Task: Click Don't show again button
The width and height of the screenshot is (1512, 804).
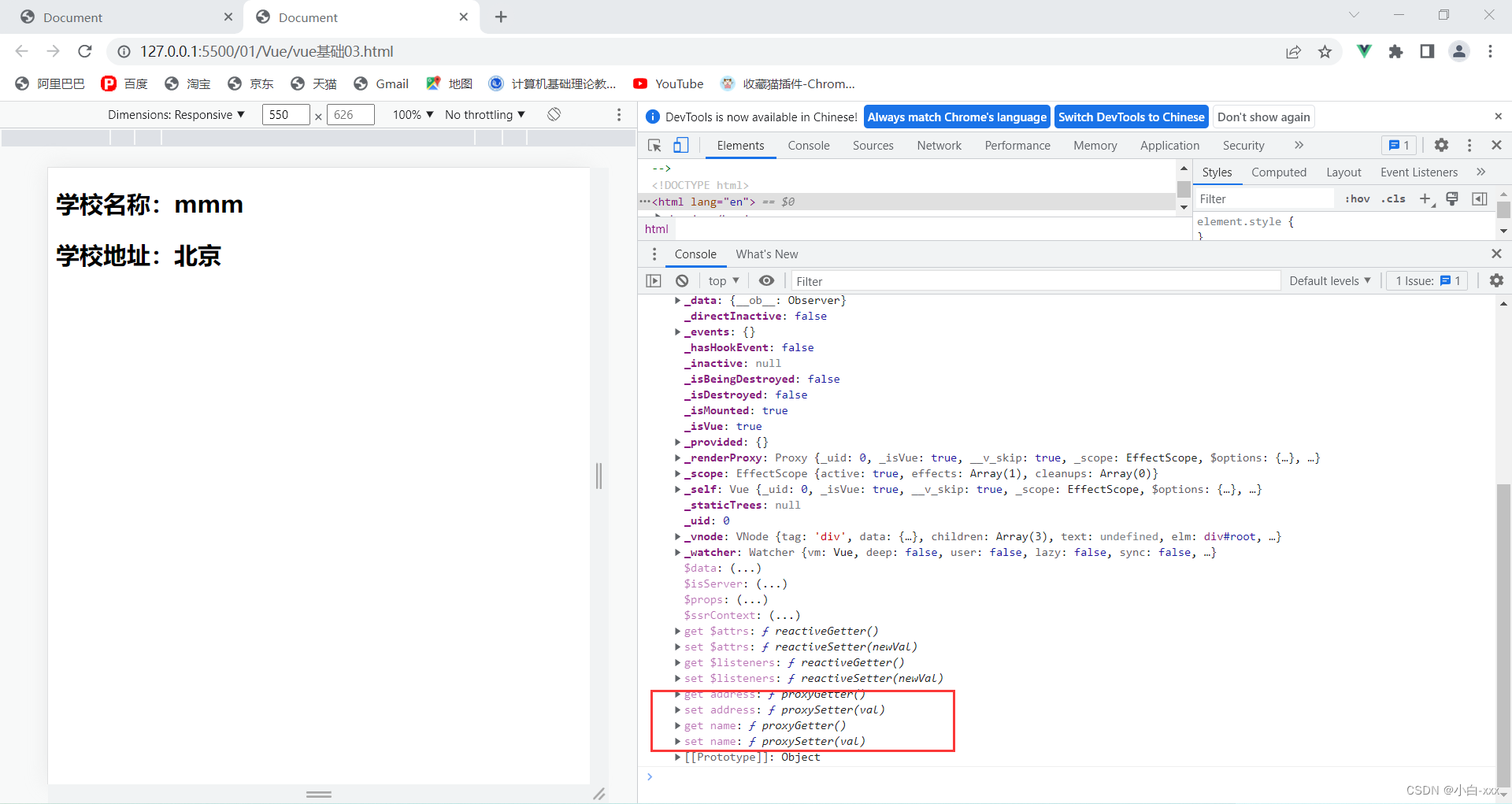Action: pos(1264,117)
